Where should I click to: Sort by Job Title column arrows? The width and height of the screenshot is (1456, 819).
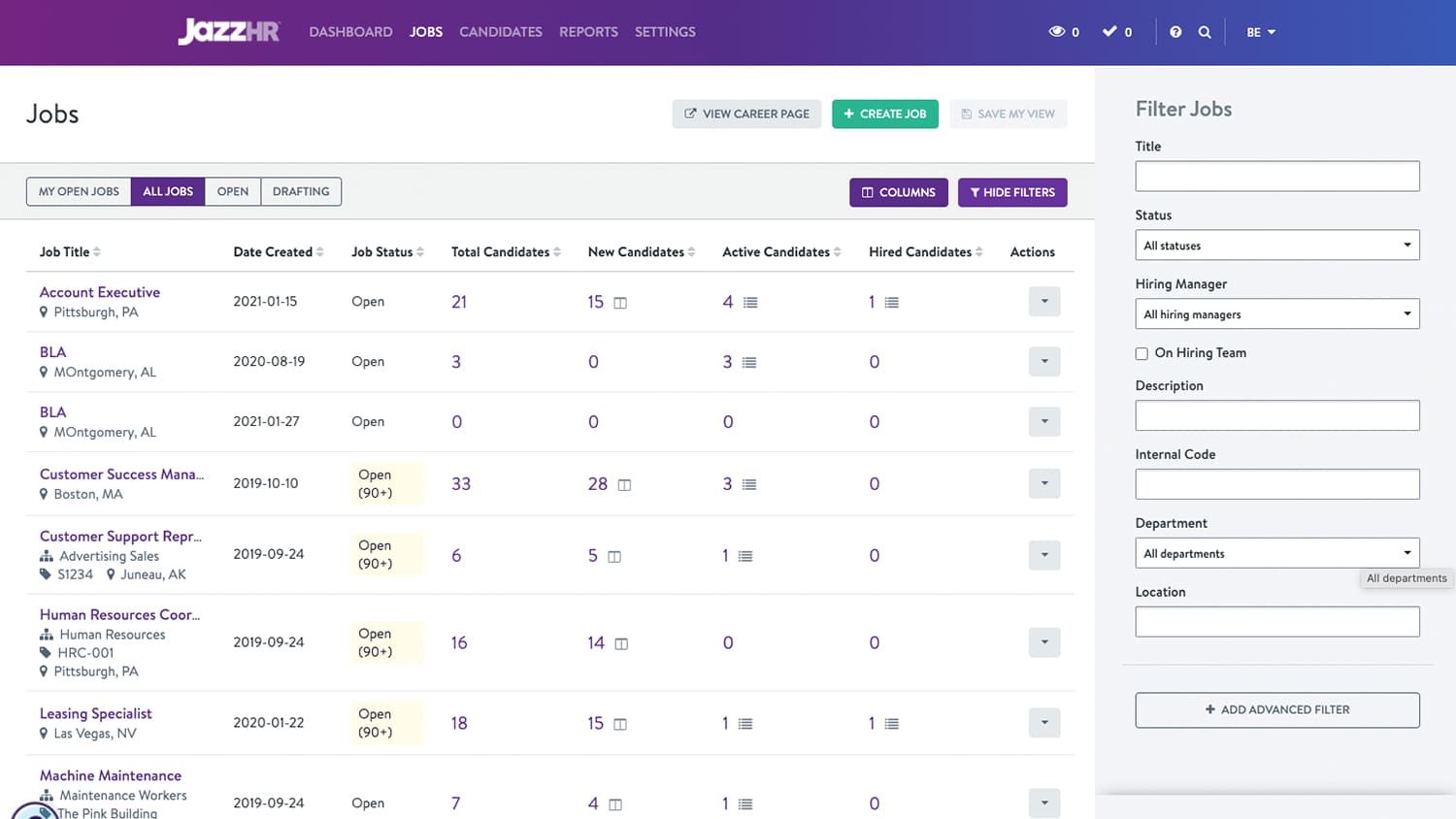97,252
